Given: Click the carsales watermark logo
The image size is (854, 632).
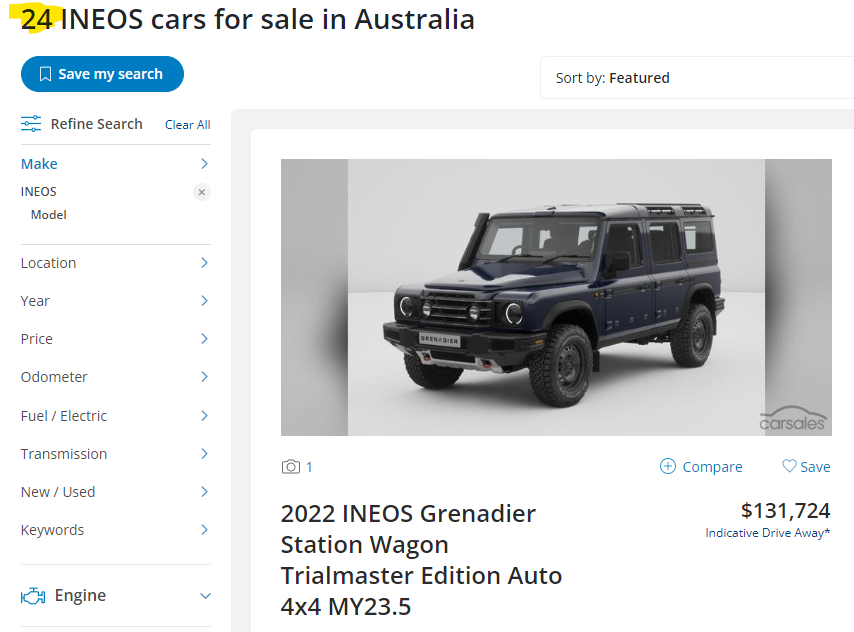Looking at the screenshot, I should tap(795, 419).
